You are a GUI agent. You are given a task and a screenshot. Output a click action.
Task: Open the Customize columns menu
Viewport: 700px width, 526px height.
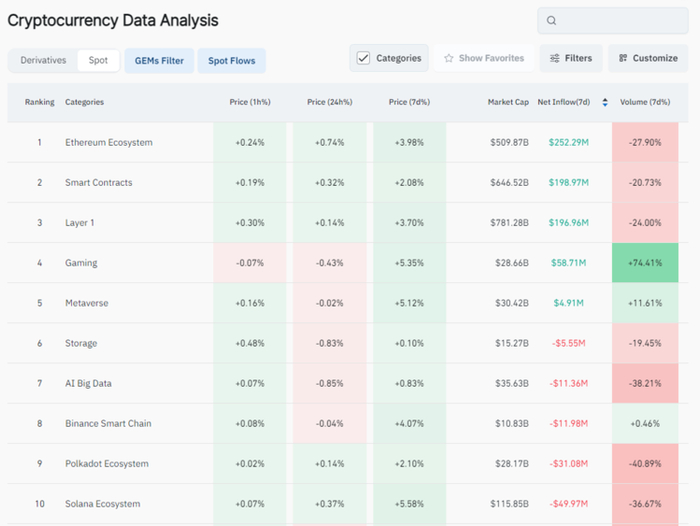click(x=647, y=58)
